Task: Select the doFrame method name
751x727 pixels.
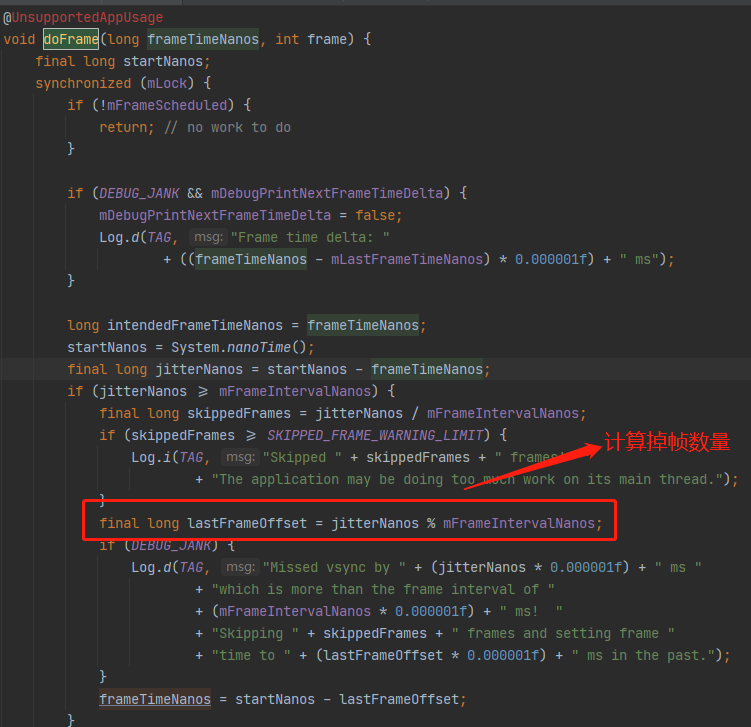Action: tap(71, 39)
